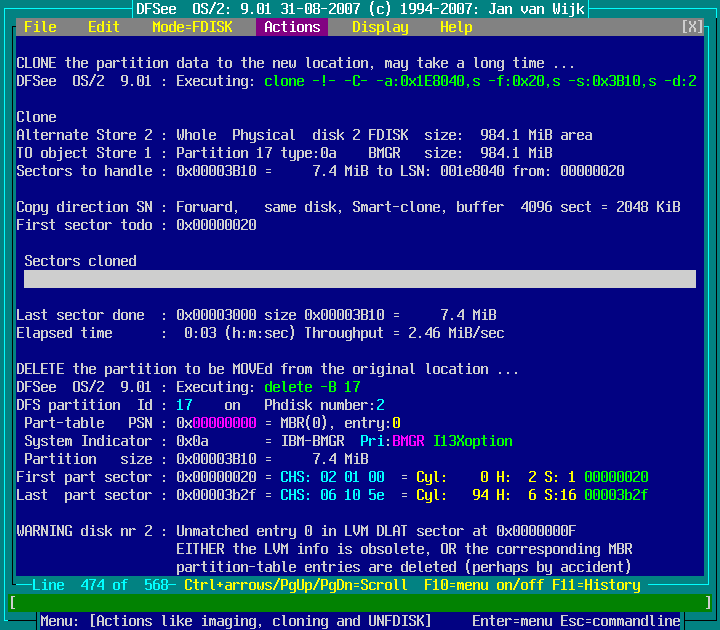This screenshot has width=720, height=630.
Task: Click F10=menu on/off in status line
Action: pos(480,585)
